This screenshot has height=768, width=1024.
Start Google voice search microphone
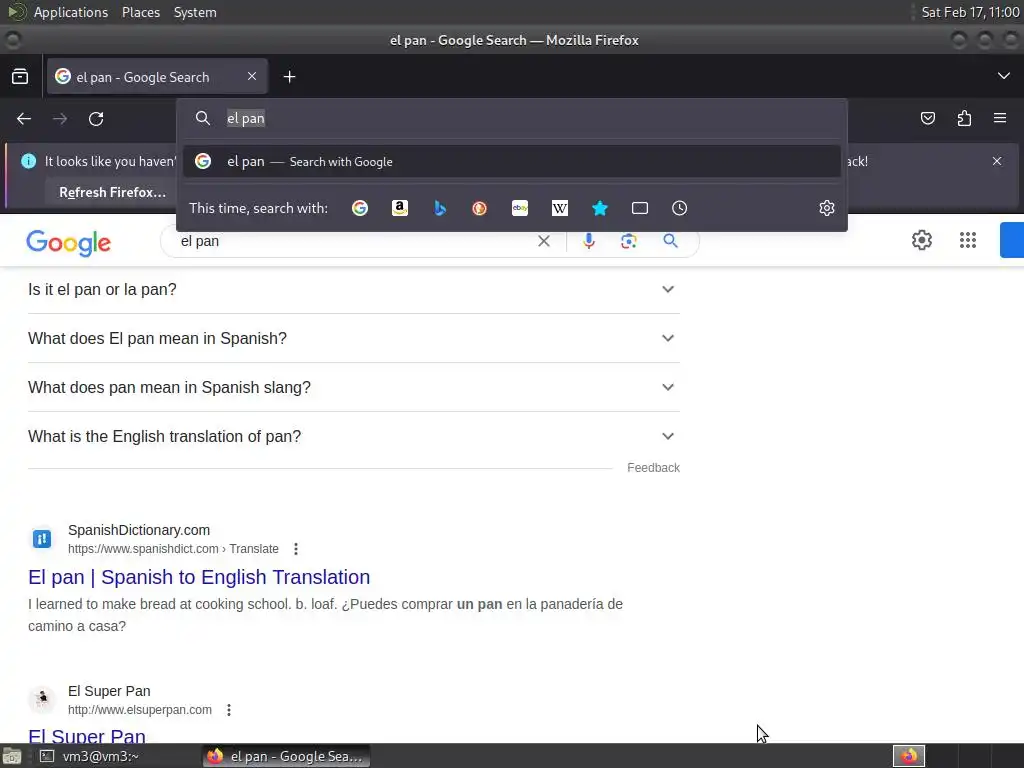tap(588, 241)
